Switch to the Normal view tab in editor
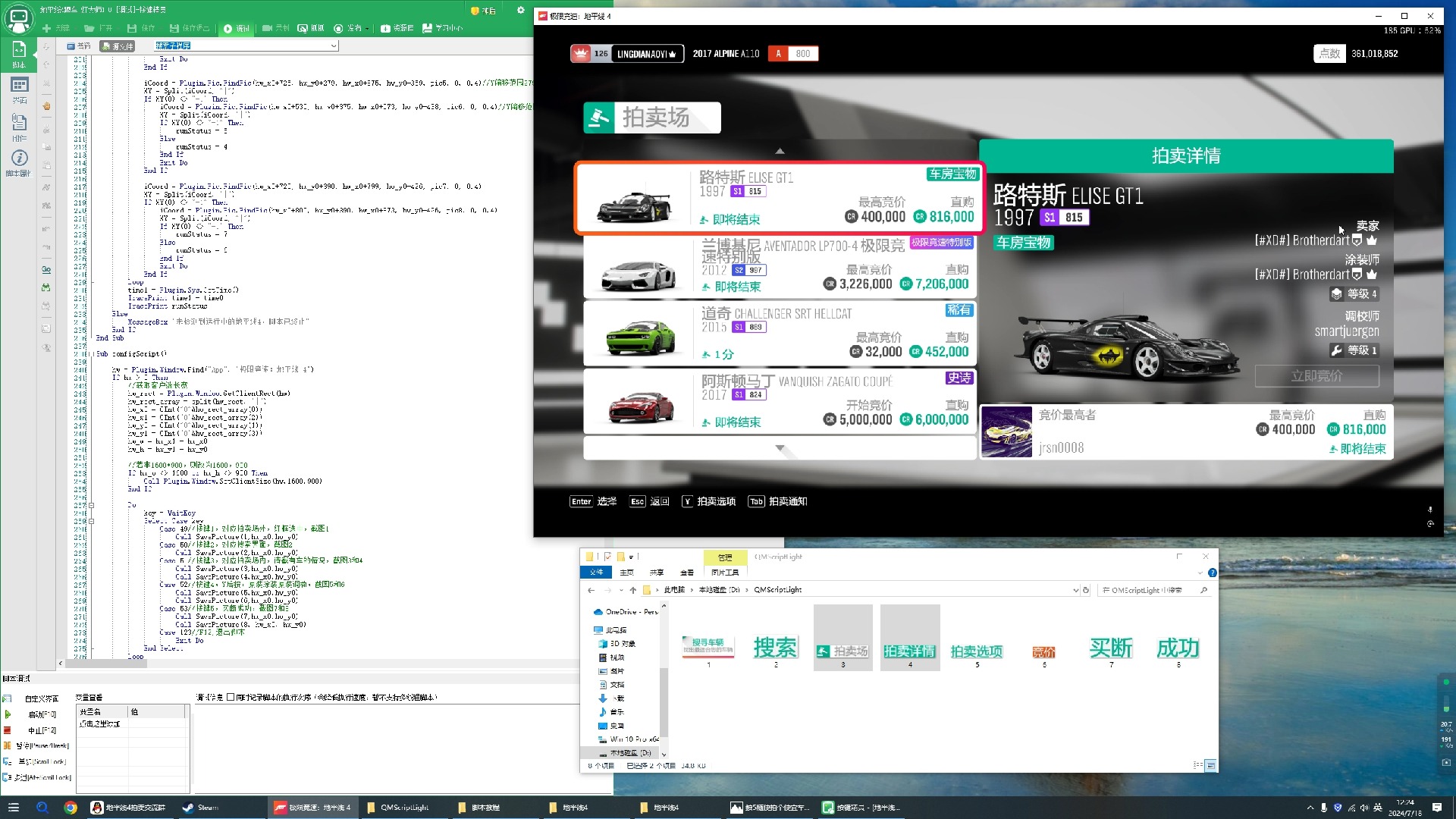 pyautogui.click(x=79, y=46)
